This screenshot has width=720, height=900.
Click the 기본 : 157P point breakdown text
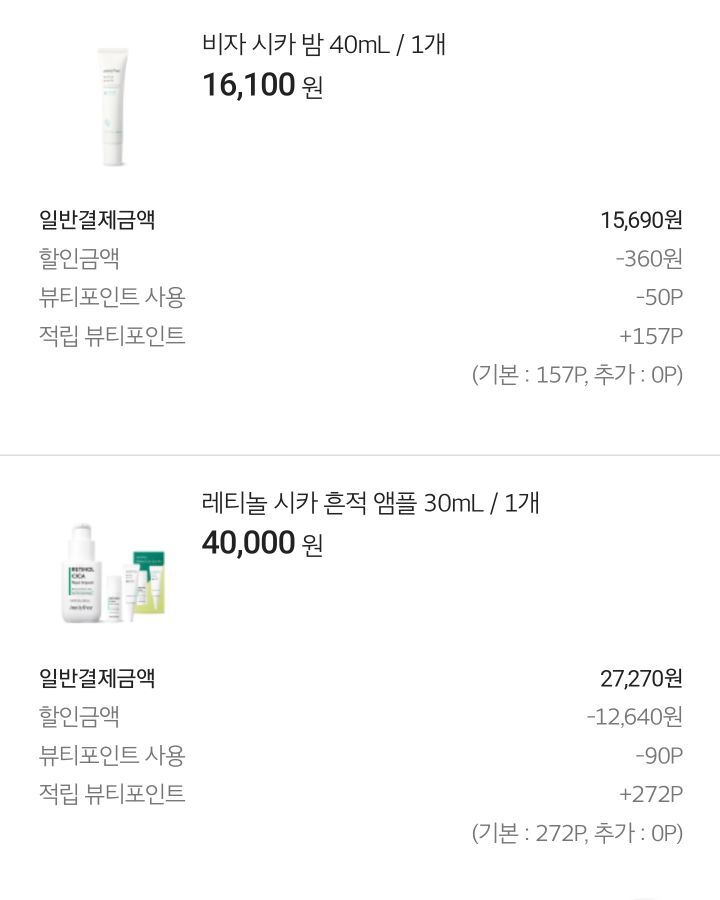click(x=577, y=375)
